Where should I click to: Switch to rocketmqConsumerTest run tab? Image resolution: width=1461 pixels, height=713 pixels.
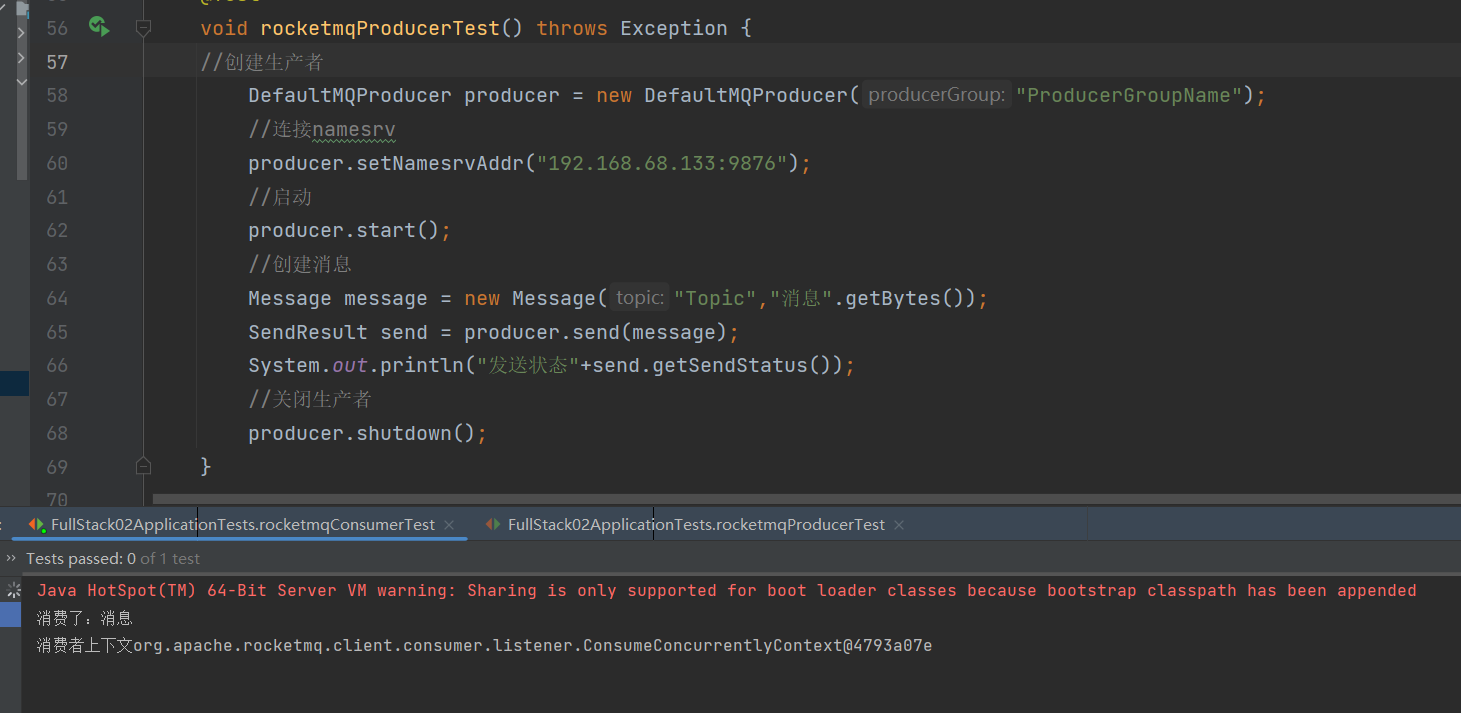click(242, 524)
